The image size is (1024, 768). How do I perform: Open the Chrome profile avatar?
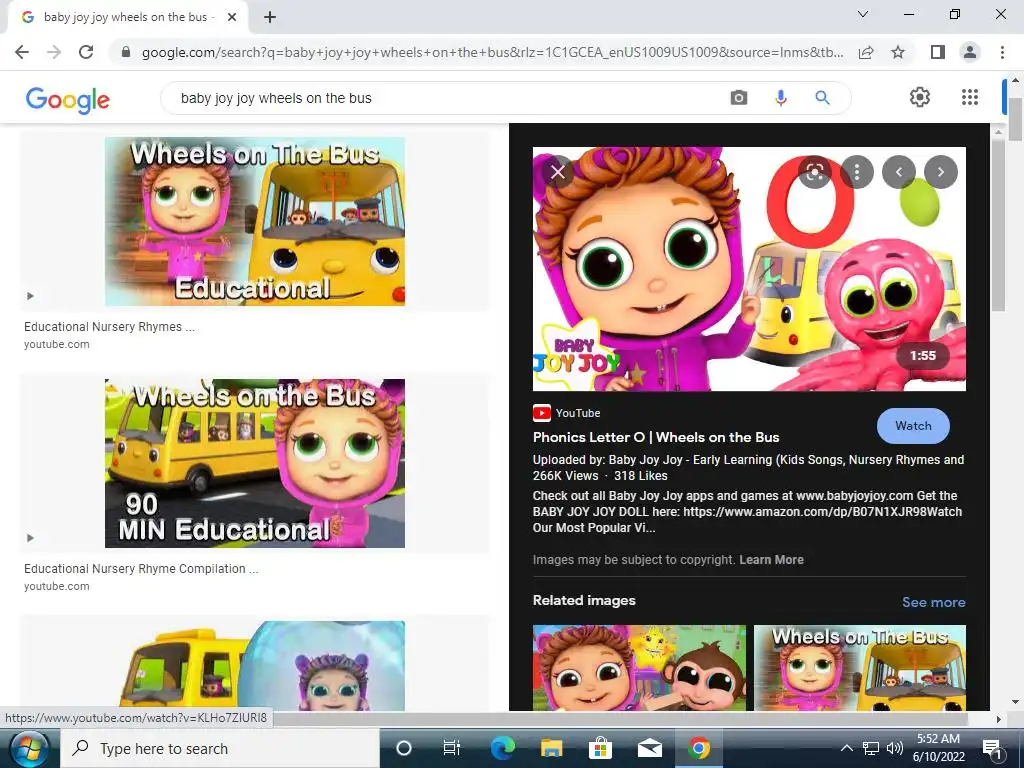coord(970,52)
